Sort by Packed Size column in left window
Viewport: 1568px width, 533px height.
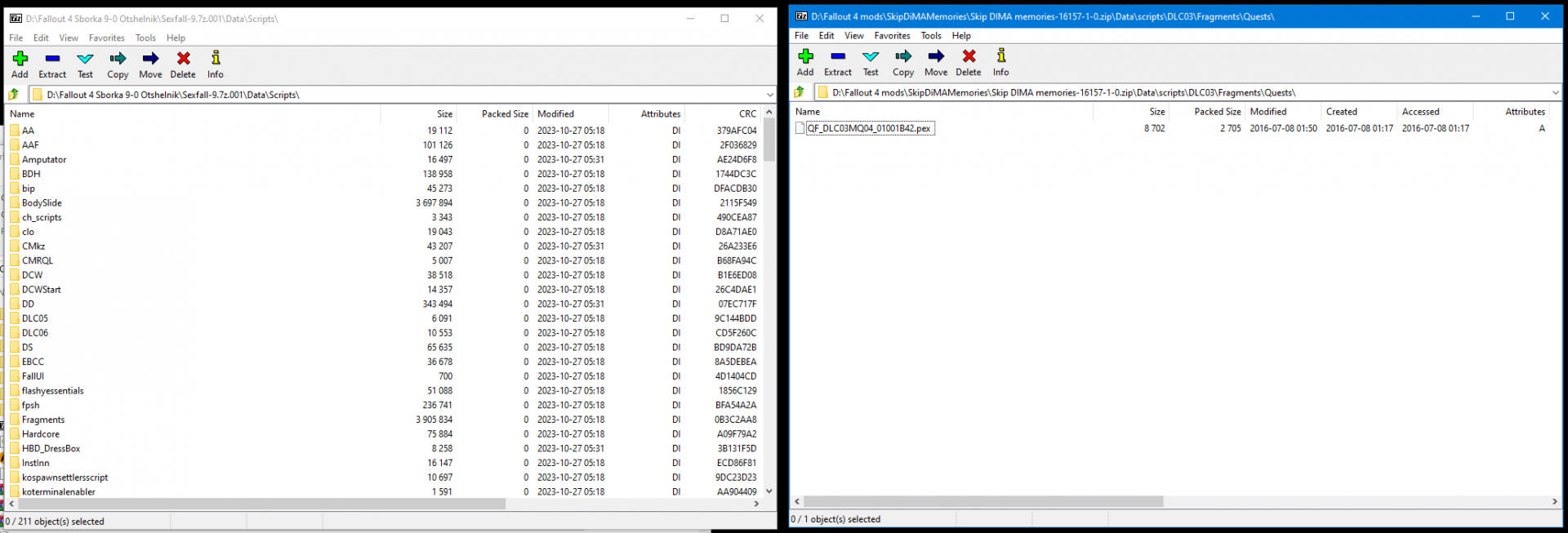click(504, 114)
